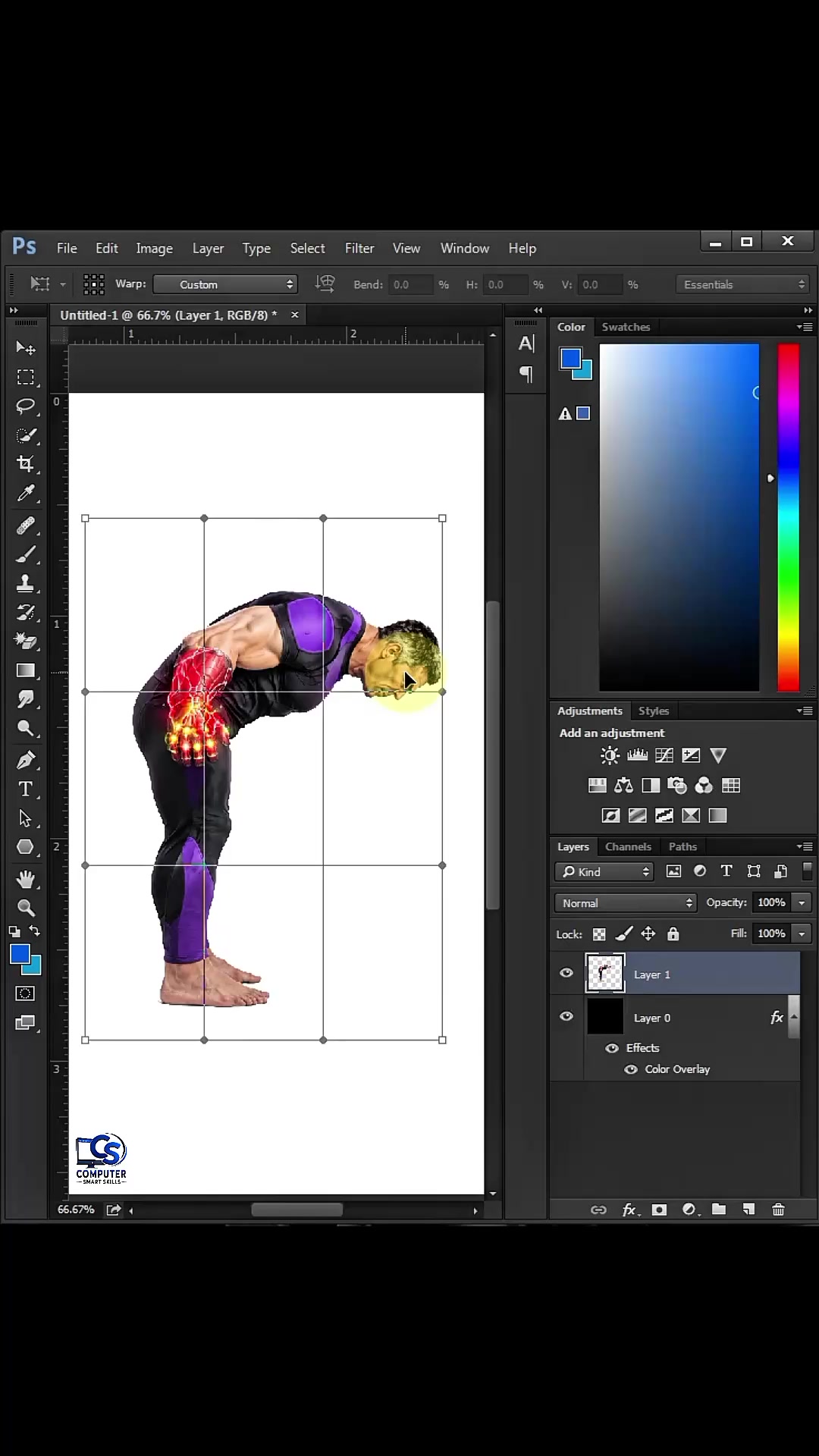Reset default foreground and background colors
The height and width of the screenshot is (1456, 819).
(x=14, y=931)
